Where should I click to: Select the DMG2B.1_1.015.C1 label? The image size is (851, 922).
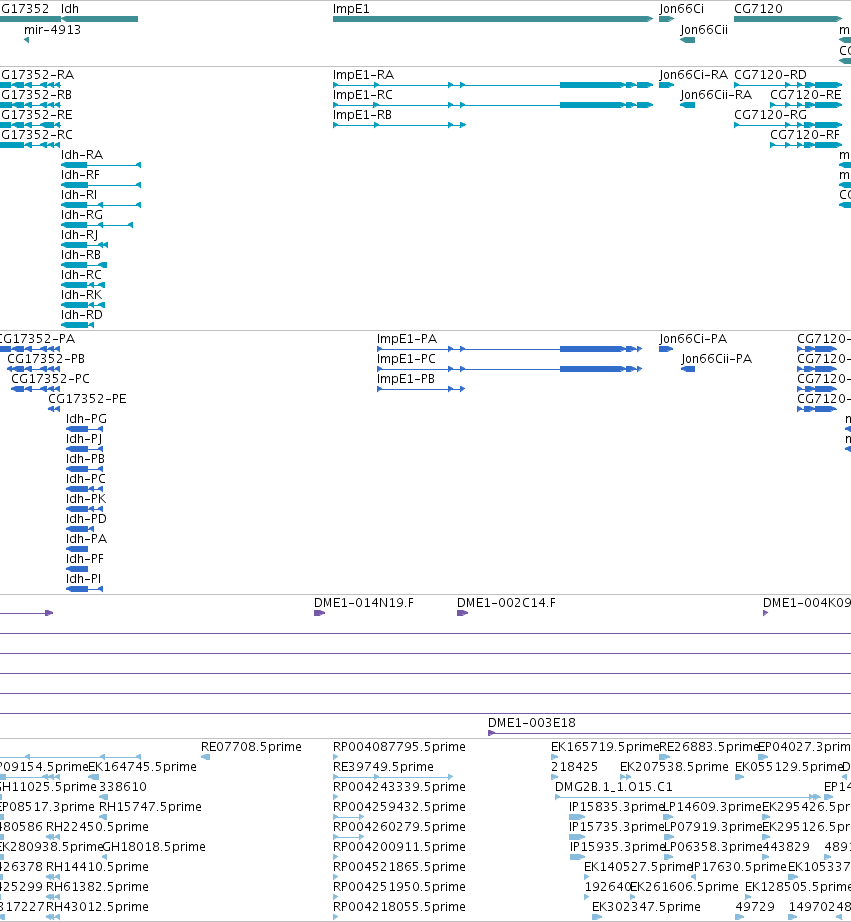tap(614, 787)
